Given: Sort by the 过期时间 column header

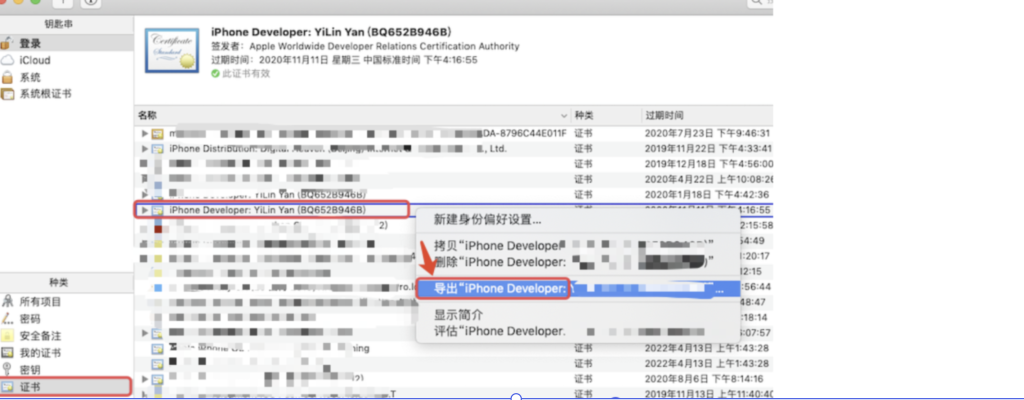Looking at the screenshot, I should 707,116.
